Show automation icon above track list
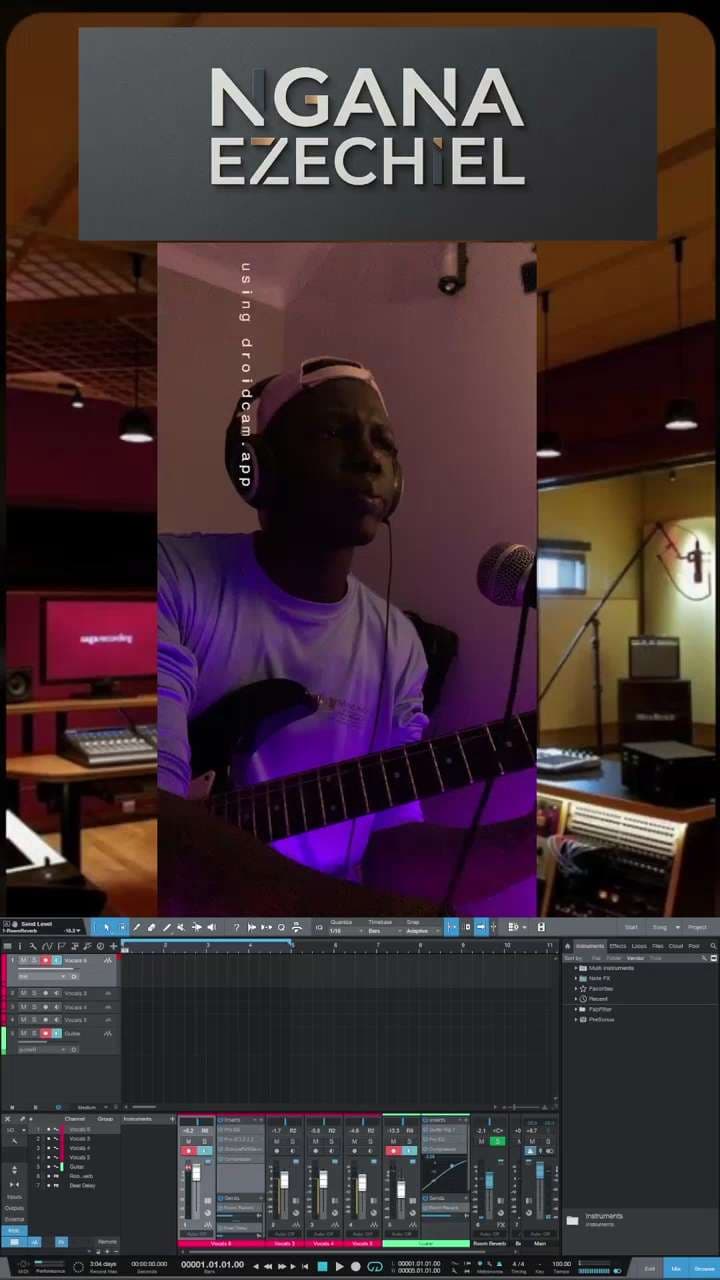Image resolution: width=720 pixels, height=1280 pixels. pyautogui.click(x=46, y=946)
